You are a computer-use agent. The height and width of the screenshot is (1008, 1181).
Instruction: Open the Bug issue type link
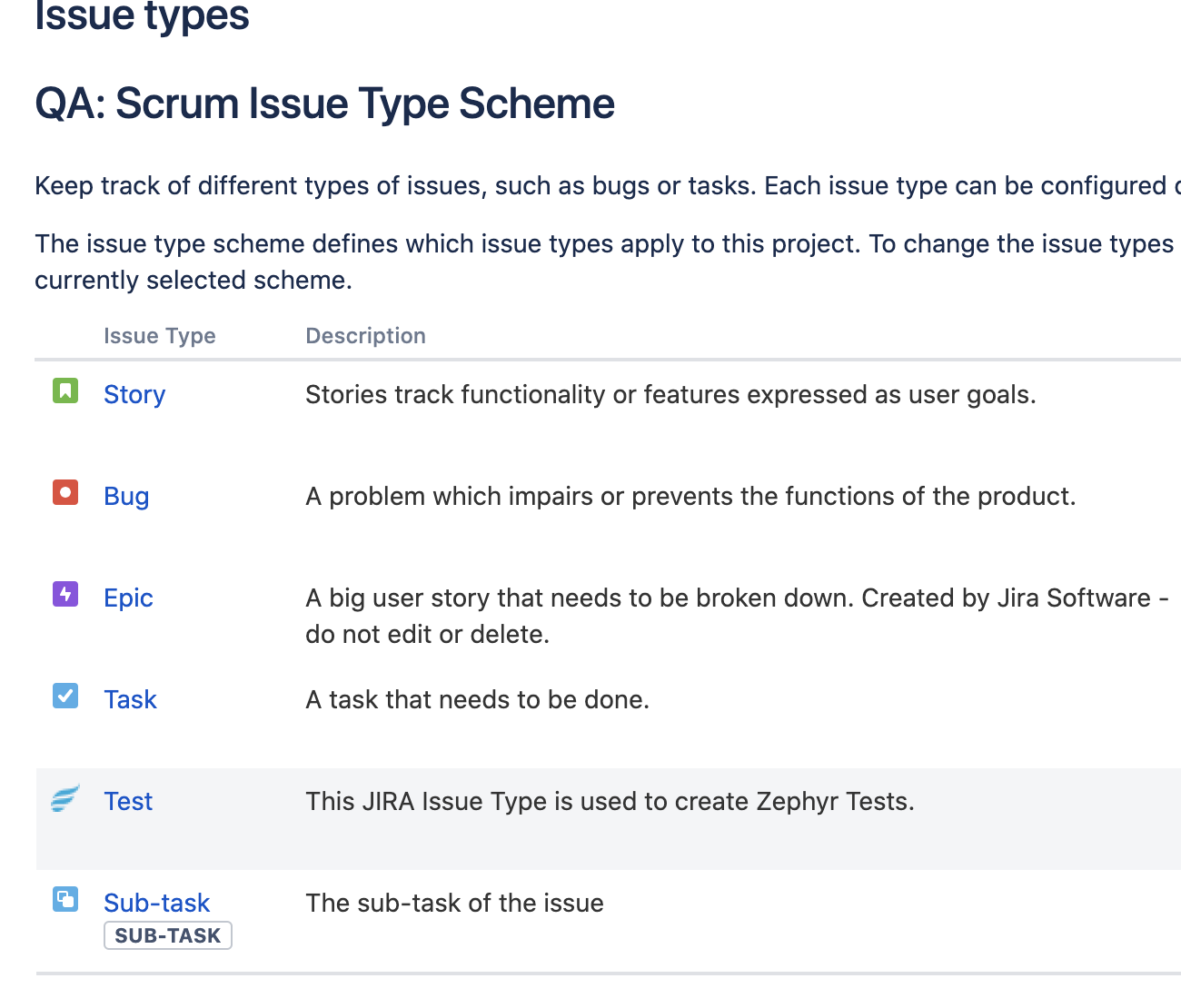(126, 497)
